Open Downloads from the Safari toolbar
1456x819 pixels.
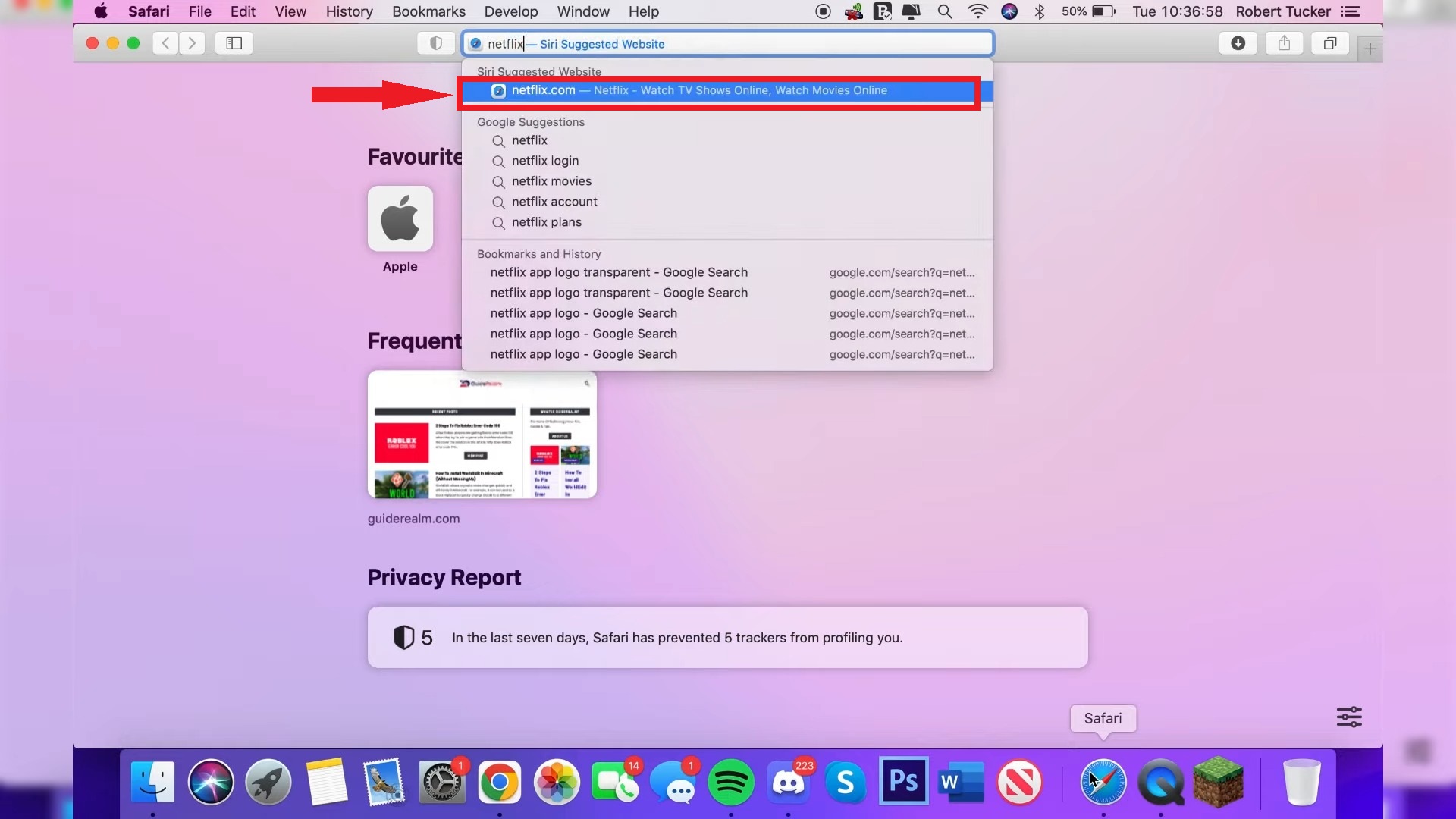pos(1238,43)
